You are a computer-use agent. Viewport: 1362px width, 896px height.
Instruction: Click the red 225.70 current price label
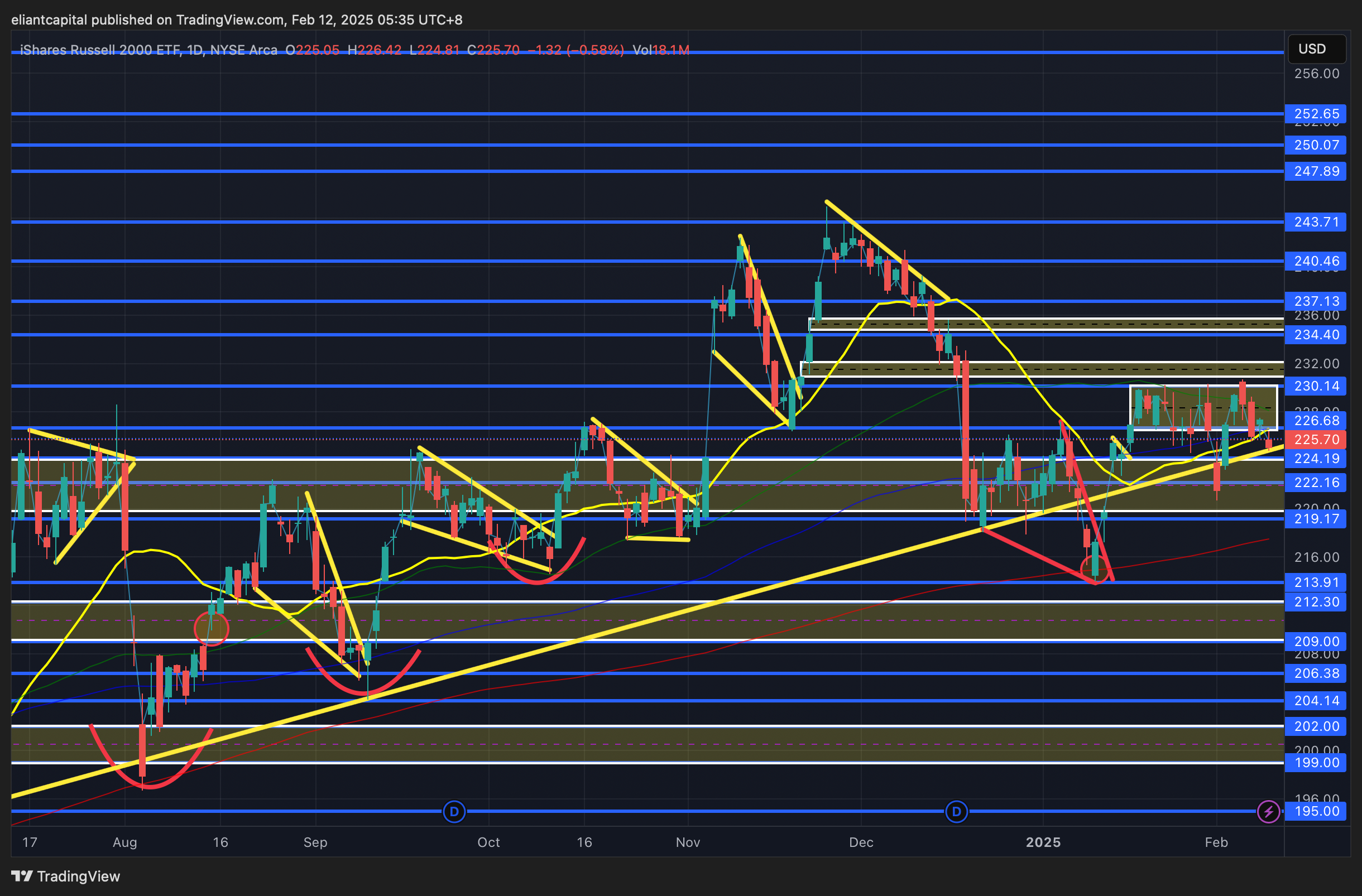(x=1316, y=439)
